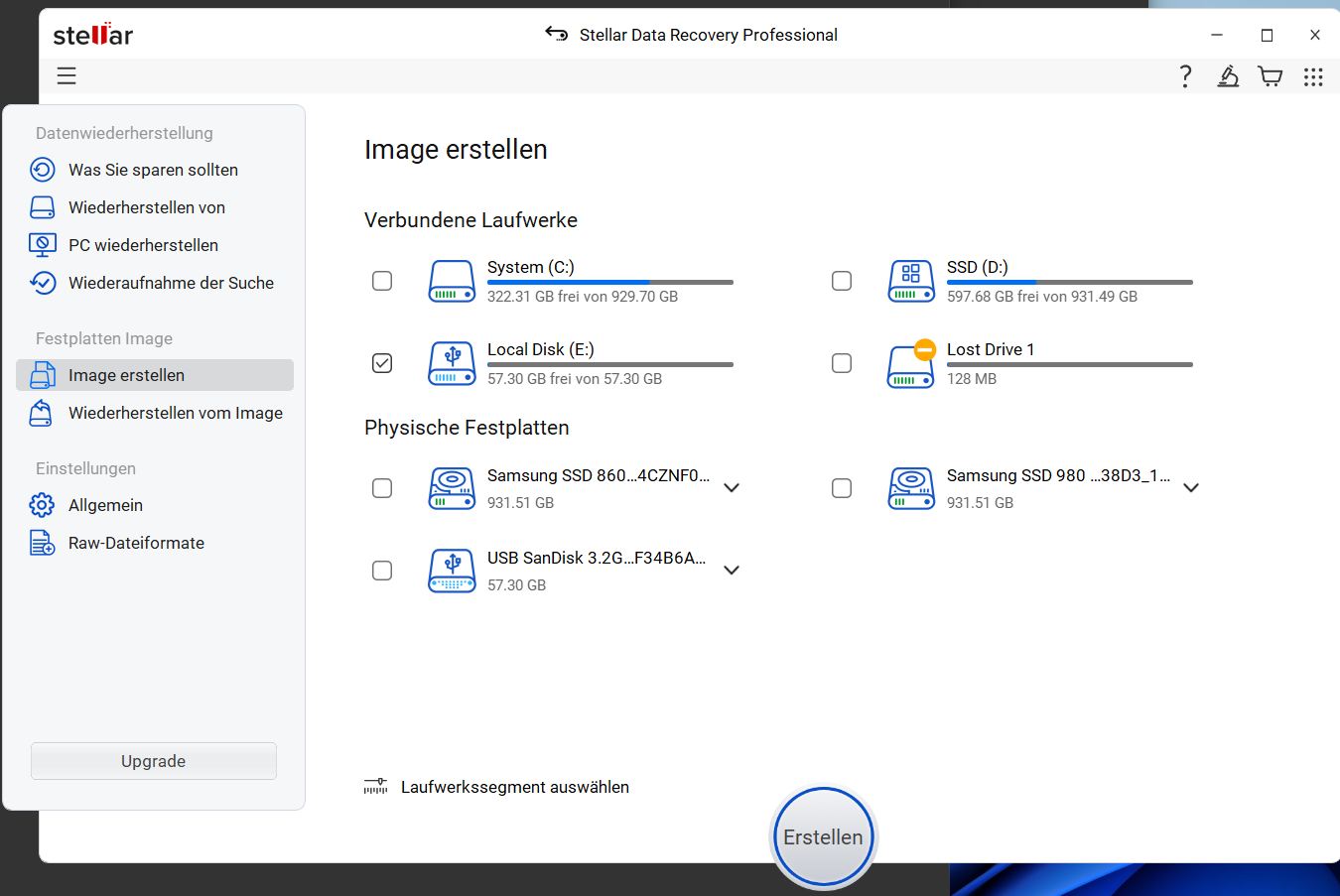This screenshot has height=896, width=1340.
Task: Check the Lost Drive 1 checkbox
Action: (842, 363)
